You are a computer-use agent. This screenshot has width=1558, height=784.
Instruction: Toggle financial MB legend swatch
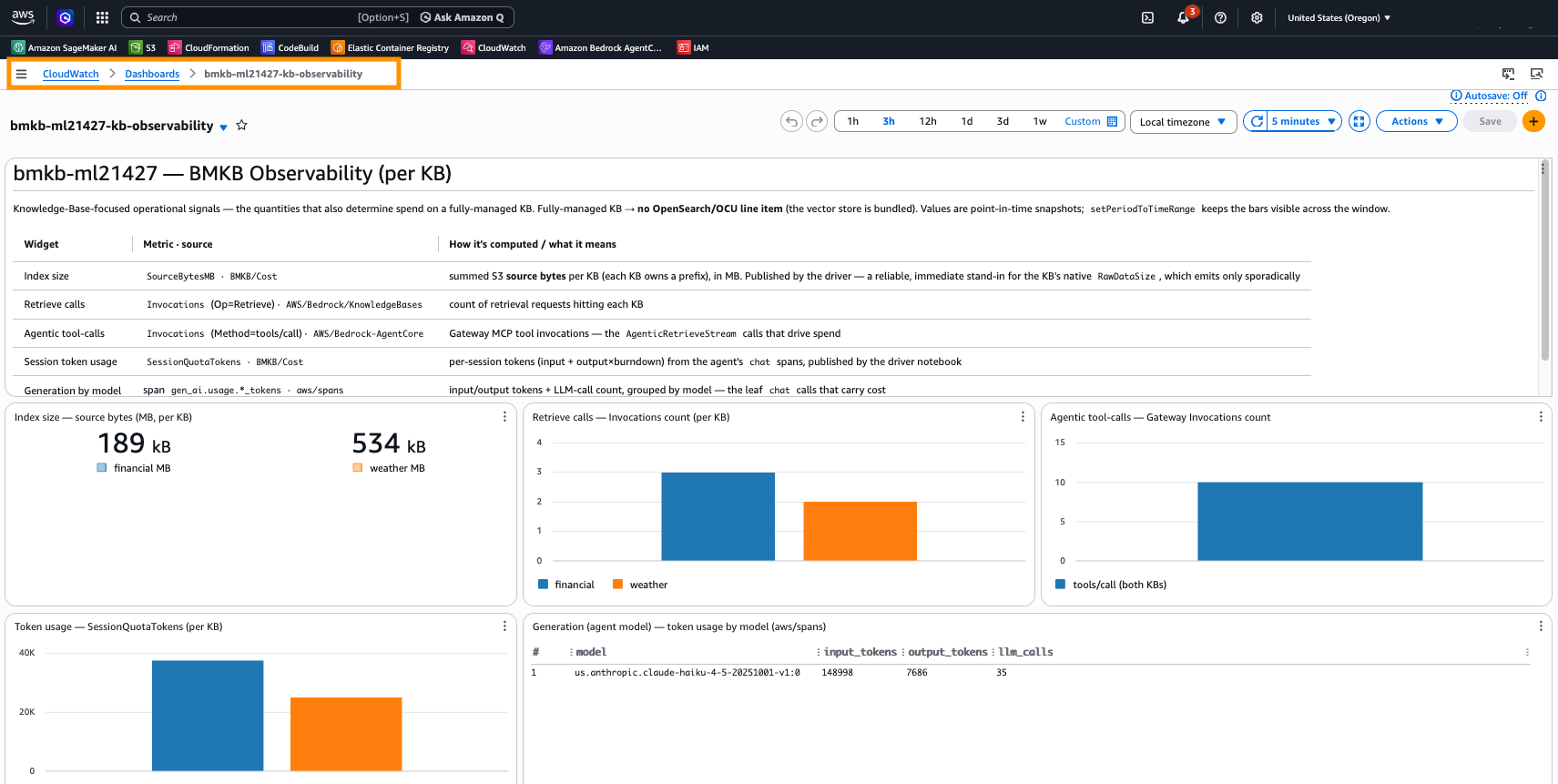point(102,468)
